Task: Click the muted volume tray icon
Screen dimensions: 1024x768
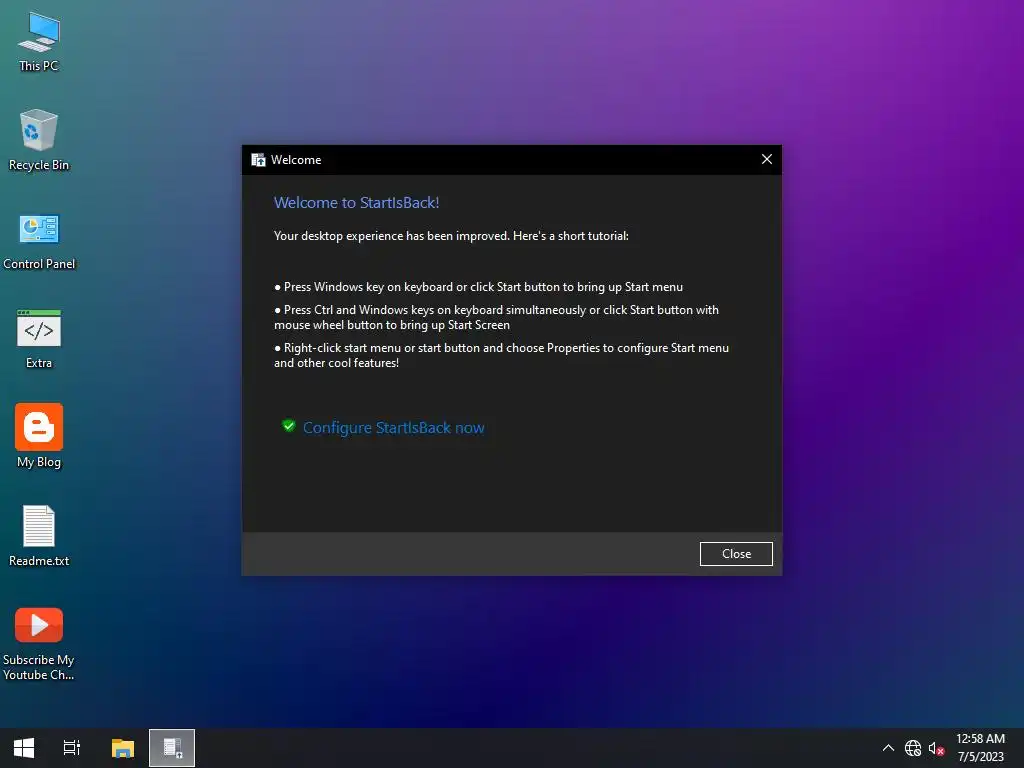Action: pyautogui.click(x=936, y=748)
